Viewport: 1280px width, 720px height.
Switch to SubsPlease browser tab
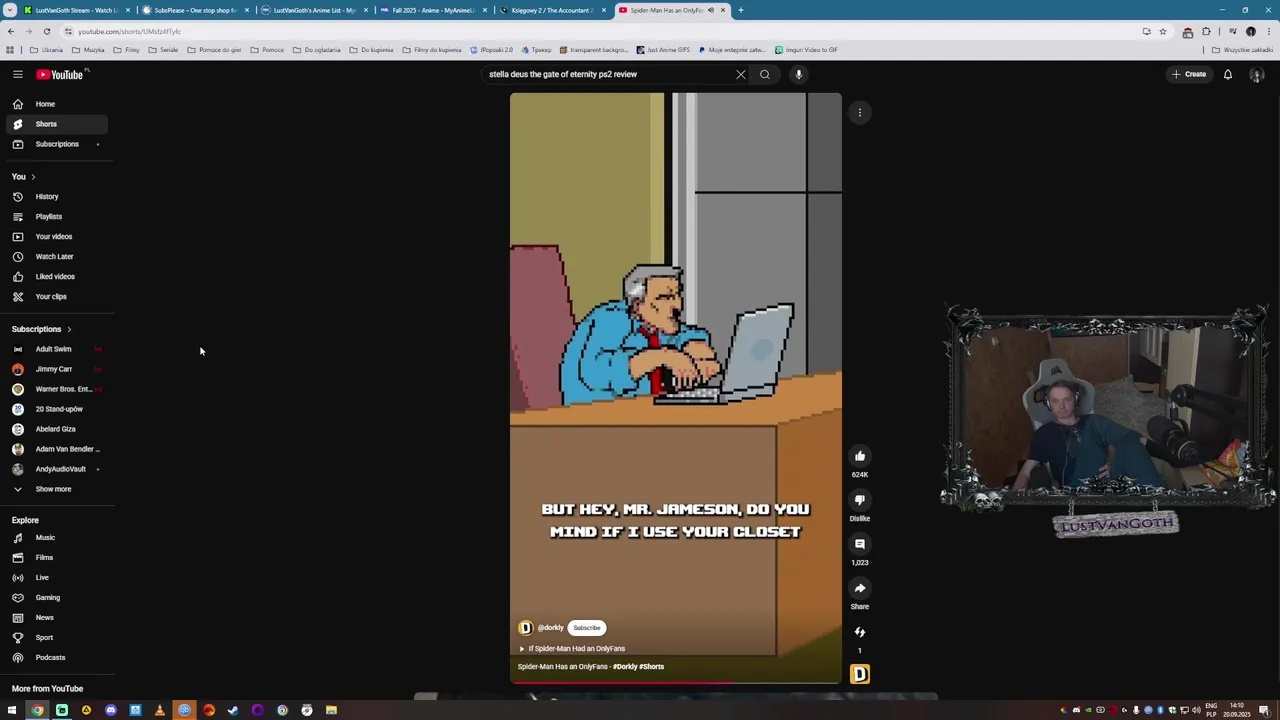pos(196,10)
